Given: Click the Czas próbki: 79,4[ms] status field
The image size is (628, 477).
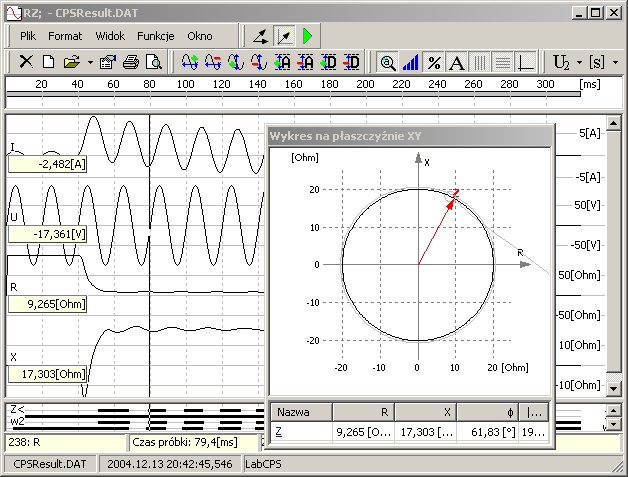Looking at the screenshot, I should pos(194,443).
